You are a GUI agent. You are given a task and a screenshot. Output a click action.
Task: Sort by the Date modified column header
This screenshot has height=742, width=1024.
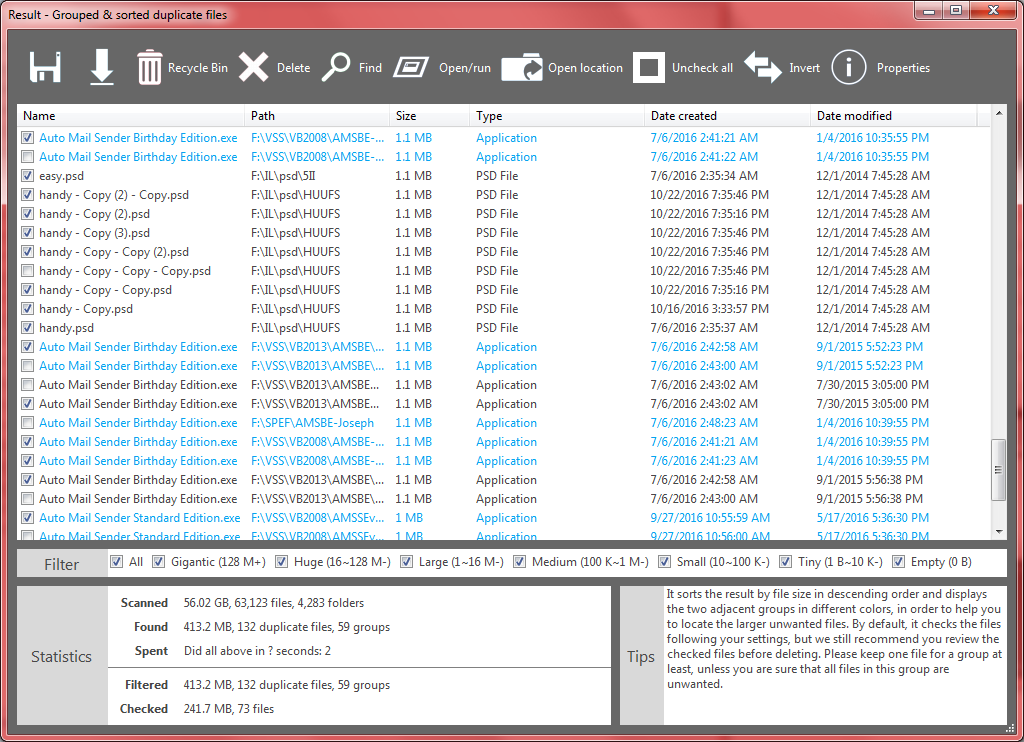893,116
